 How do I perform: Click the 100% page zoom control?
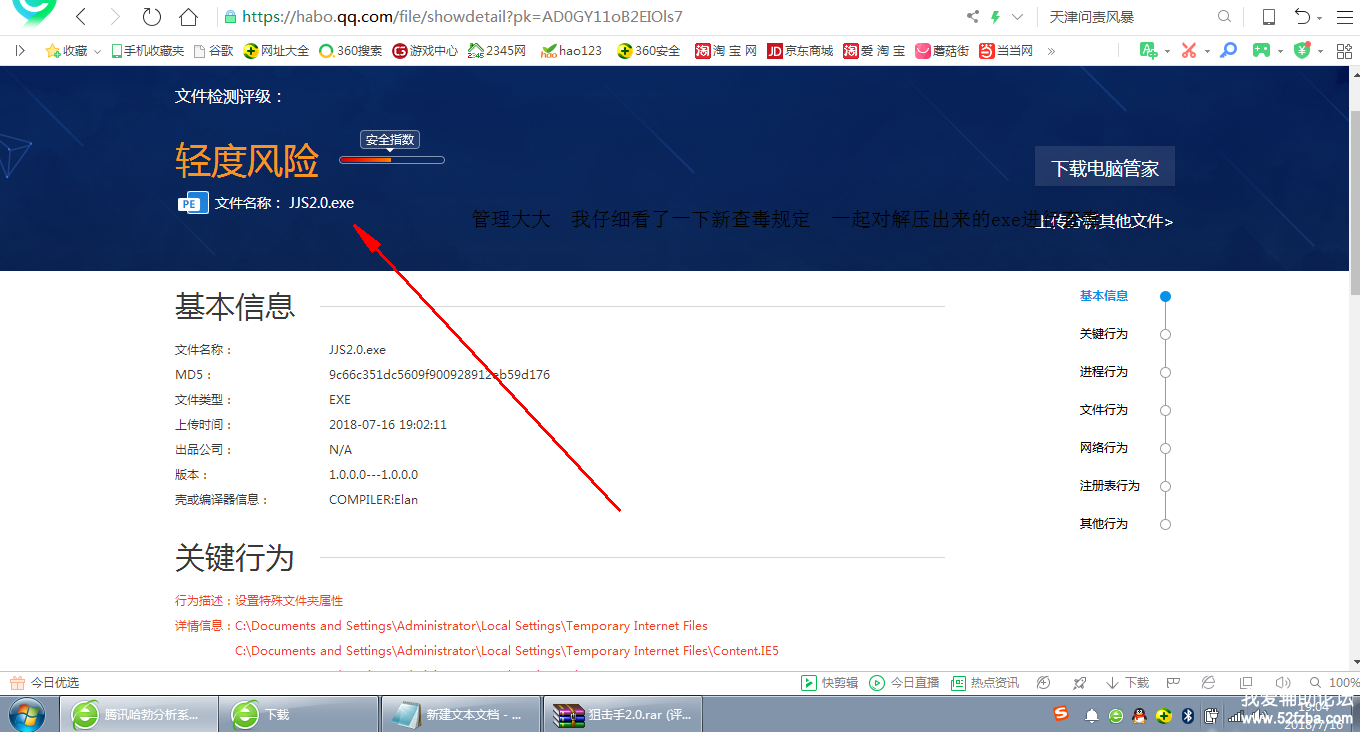[x=1336, y=683]
